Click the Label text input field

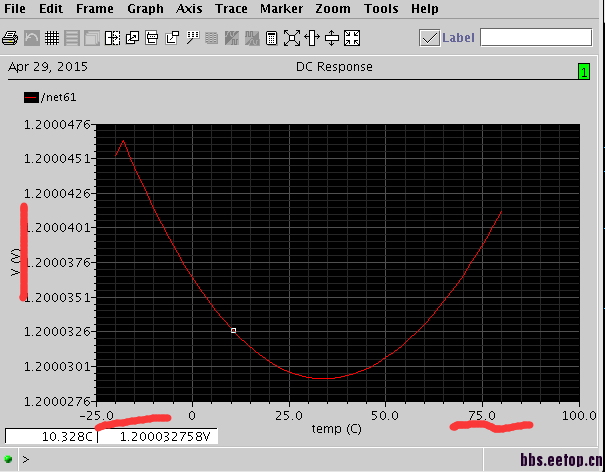pyautogui.click(x=536, y=37)
